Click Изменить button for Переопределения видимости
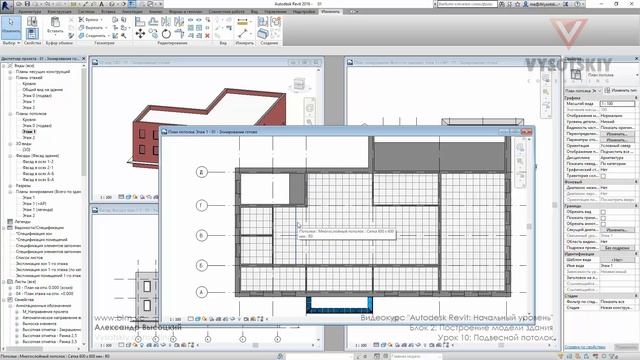 click(616, 134)
